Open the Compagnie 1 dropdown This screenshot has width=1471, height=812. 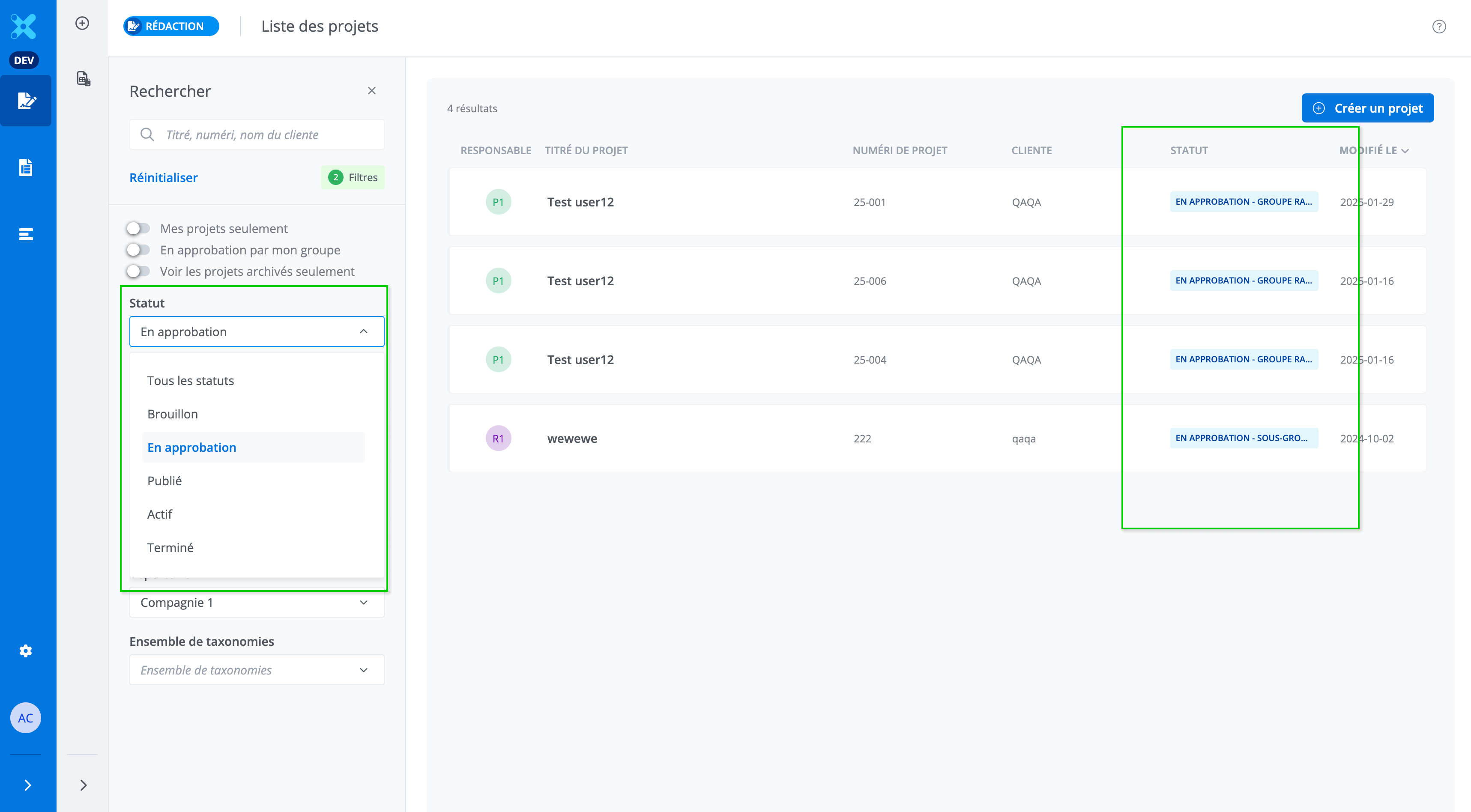257,603
